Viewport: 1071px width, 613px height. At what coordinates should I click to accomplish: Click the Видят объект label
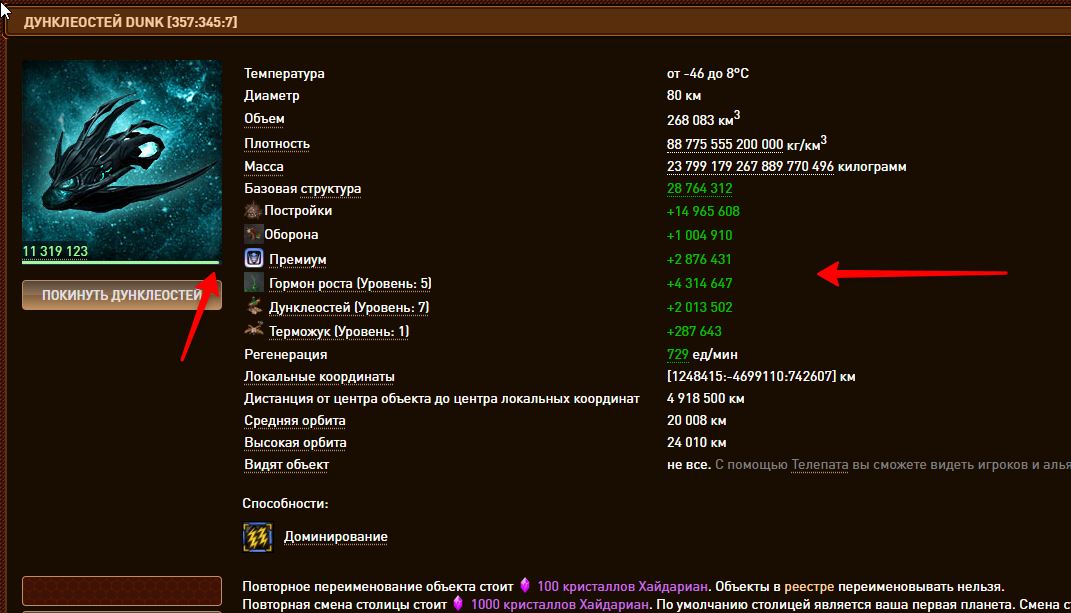click(286, 465)
